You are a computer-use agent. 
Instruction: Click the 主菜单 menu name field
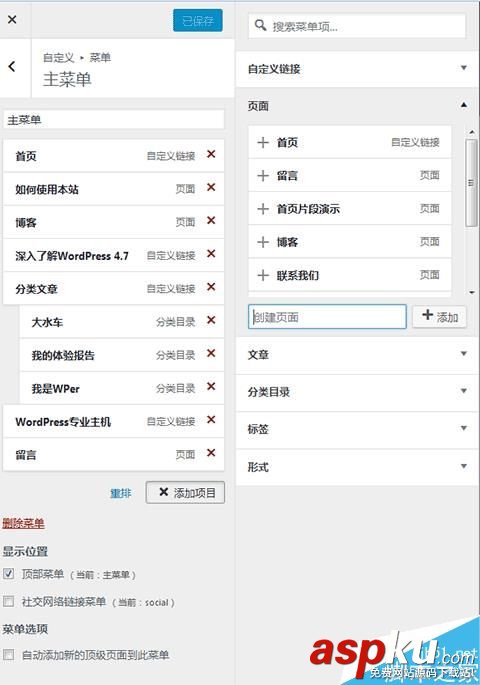tap(114, 119)
